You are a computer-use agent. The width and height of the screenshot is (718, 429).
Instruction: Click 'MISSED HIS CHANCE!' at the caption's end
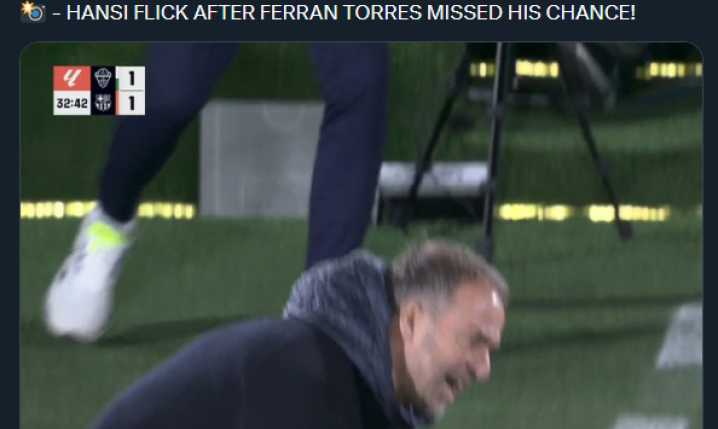531,12
